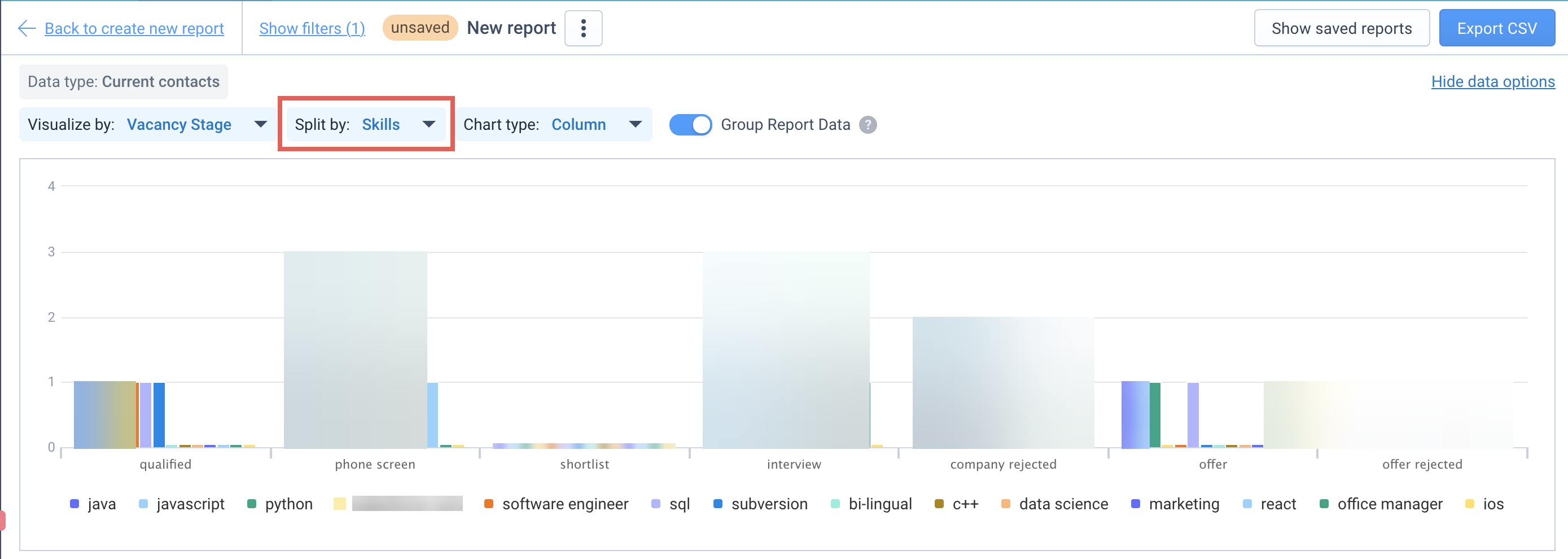The height and width of the screenshot is (559, 1568).
Task: Click the back arrow icon
Action: [27, 29]
